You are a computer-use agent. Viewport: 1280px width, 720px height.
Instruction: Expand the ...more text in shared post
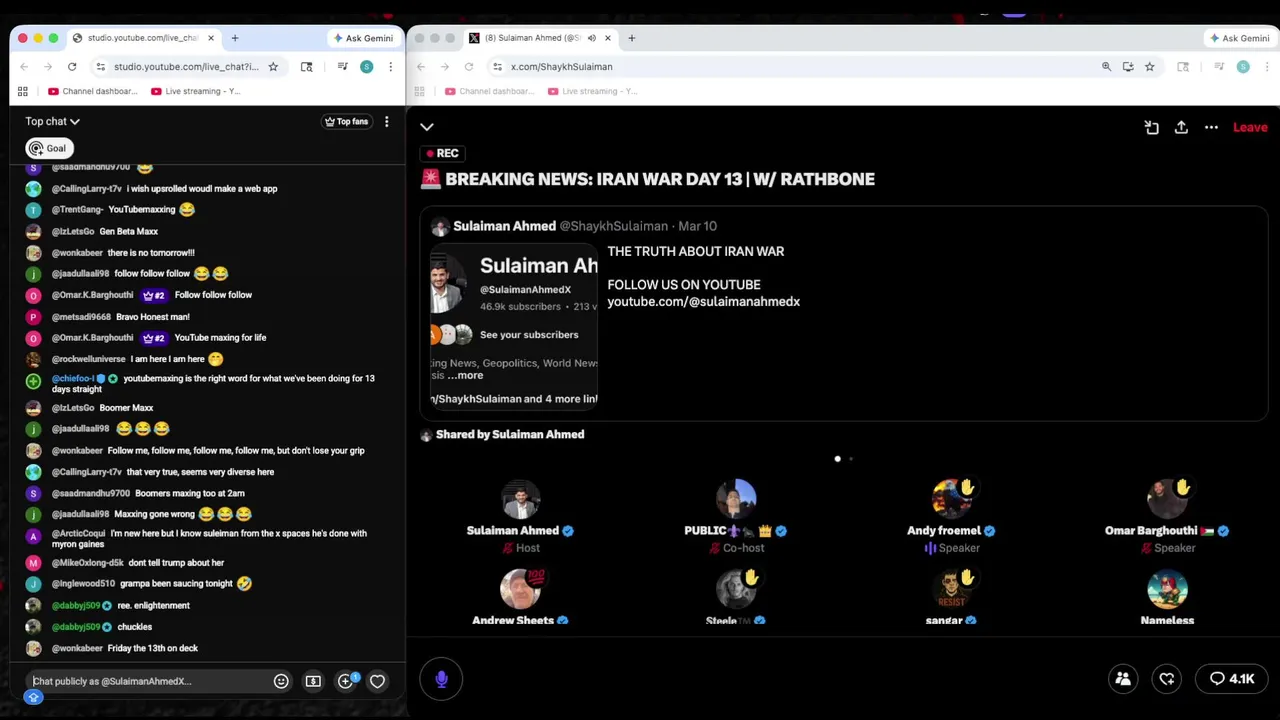point(465,375)
